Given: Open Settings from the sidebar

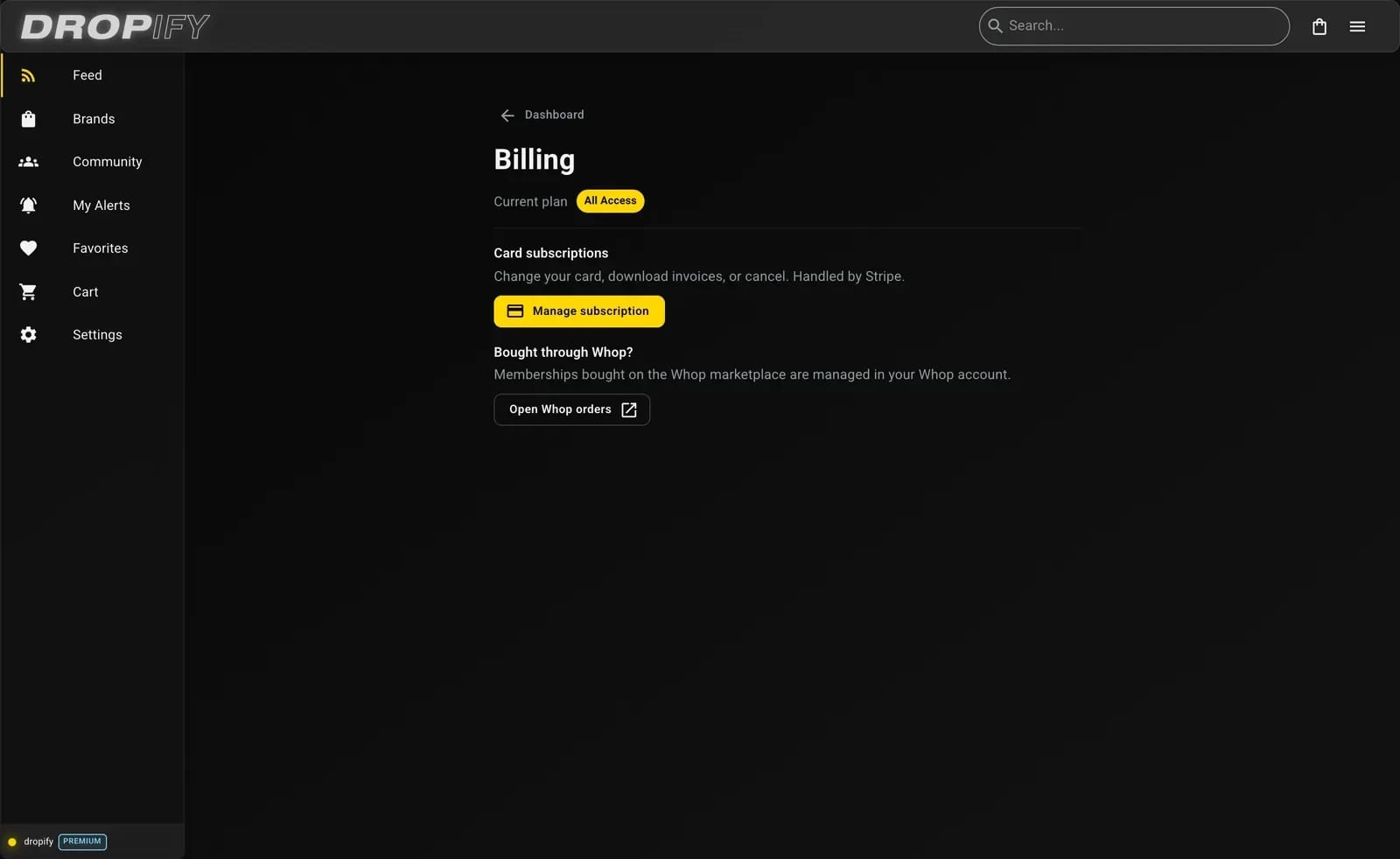Looking at the screenshot, I should click(x=92, y=335).
